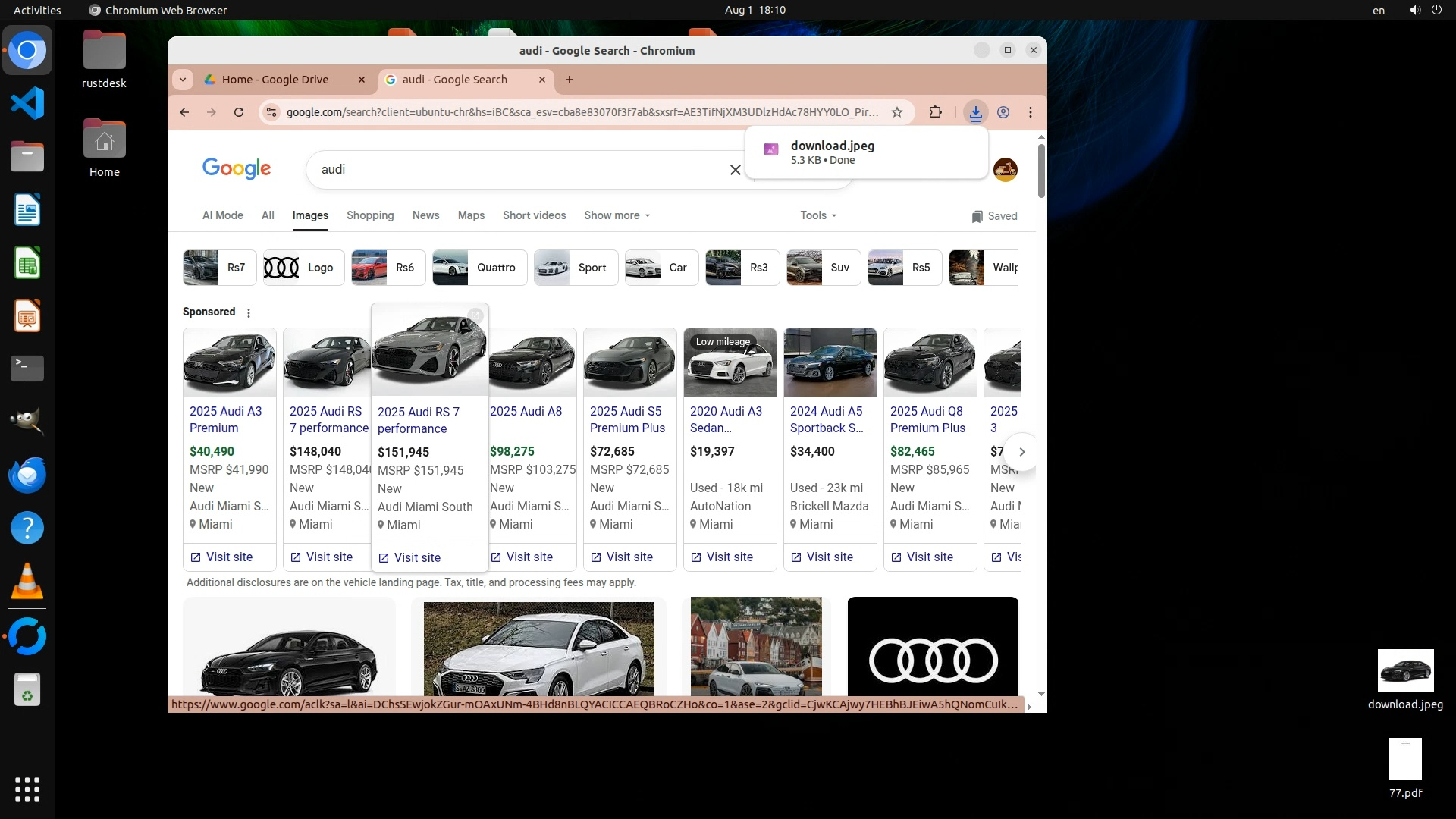Launch VLC from the dock

coord(27,582)
